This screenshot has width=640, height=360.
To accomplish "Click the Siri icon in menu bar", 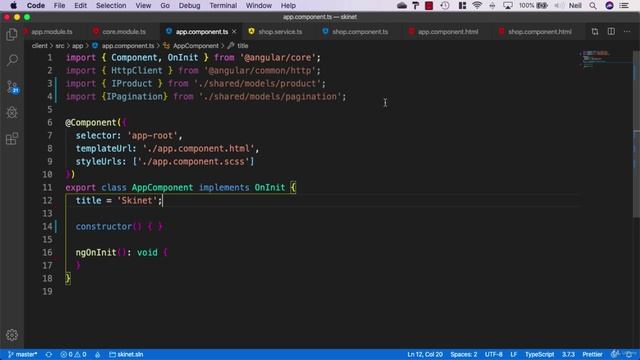I will tap(609, 5).
